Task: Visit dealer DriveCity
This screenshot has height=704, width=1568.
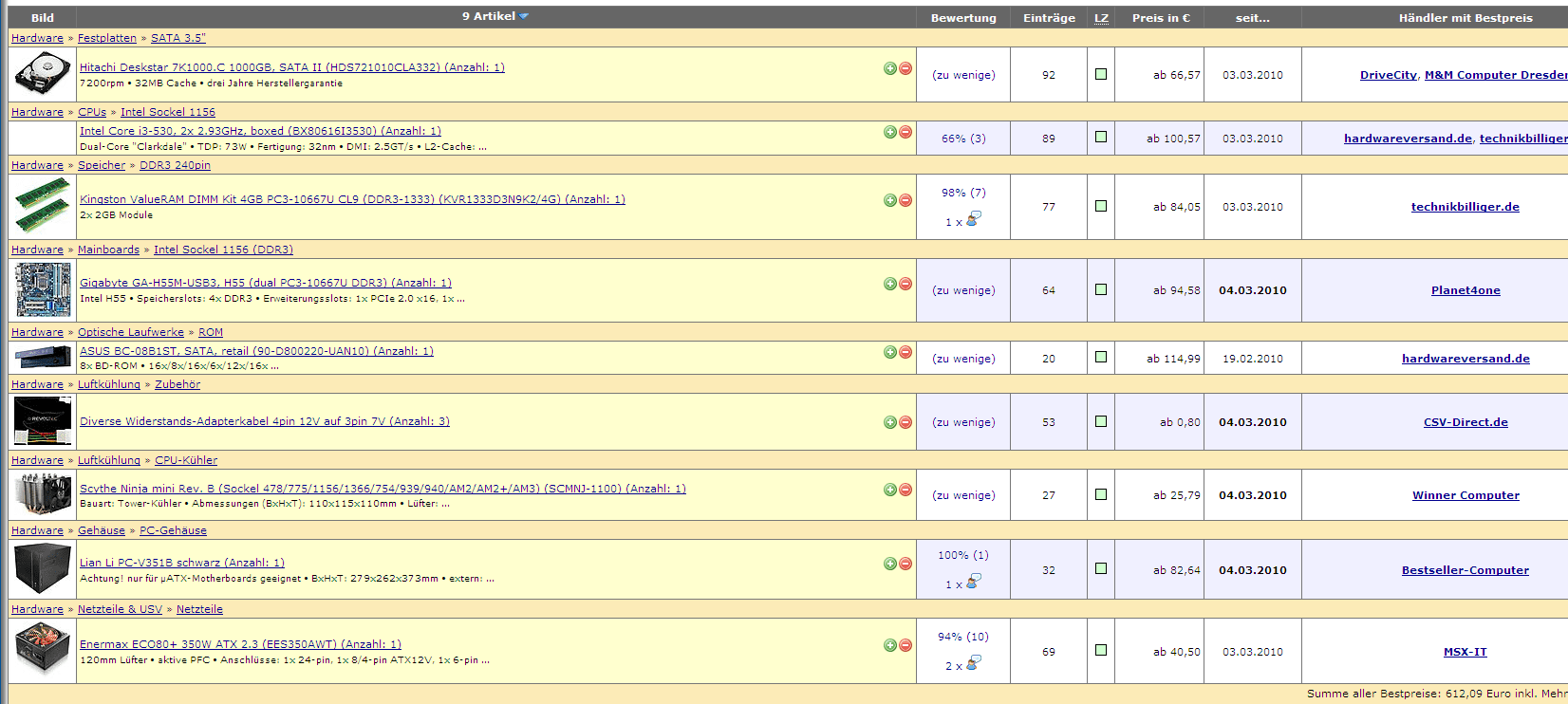Action: pos(1389,75)
